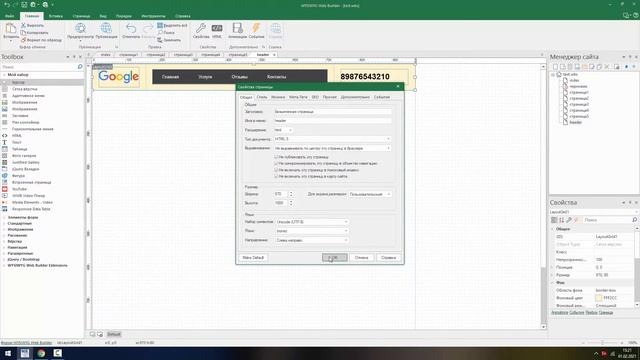This screenshot has height=360, width=640.
Task: Switch to the Стиль dialog tab
Action: tap(262, 97)
